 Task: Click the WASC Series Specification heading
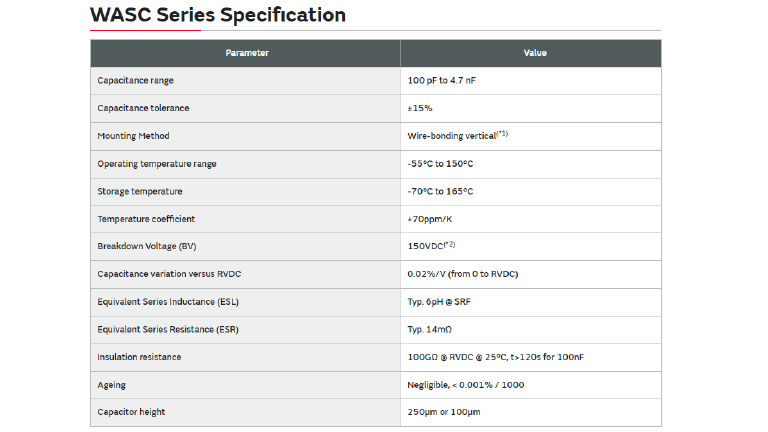(217, 15)
